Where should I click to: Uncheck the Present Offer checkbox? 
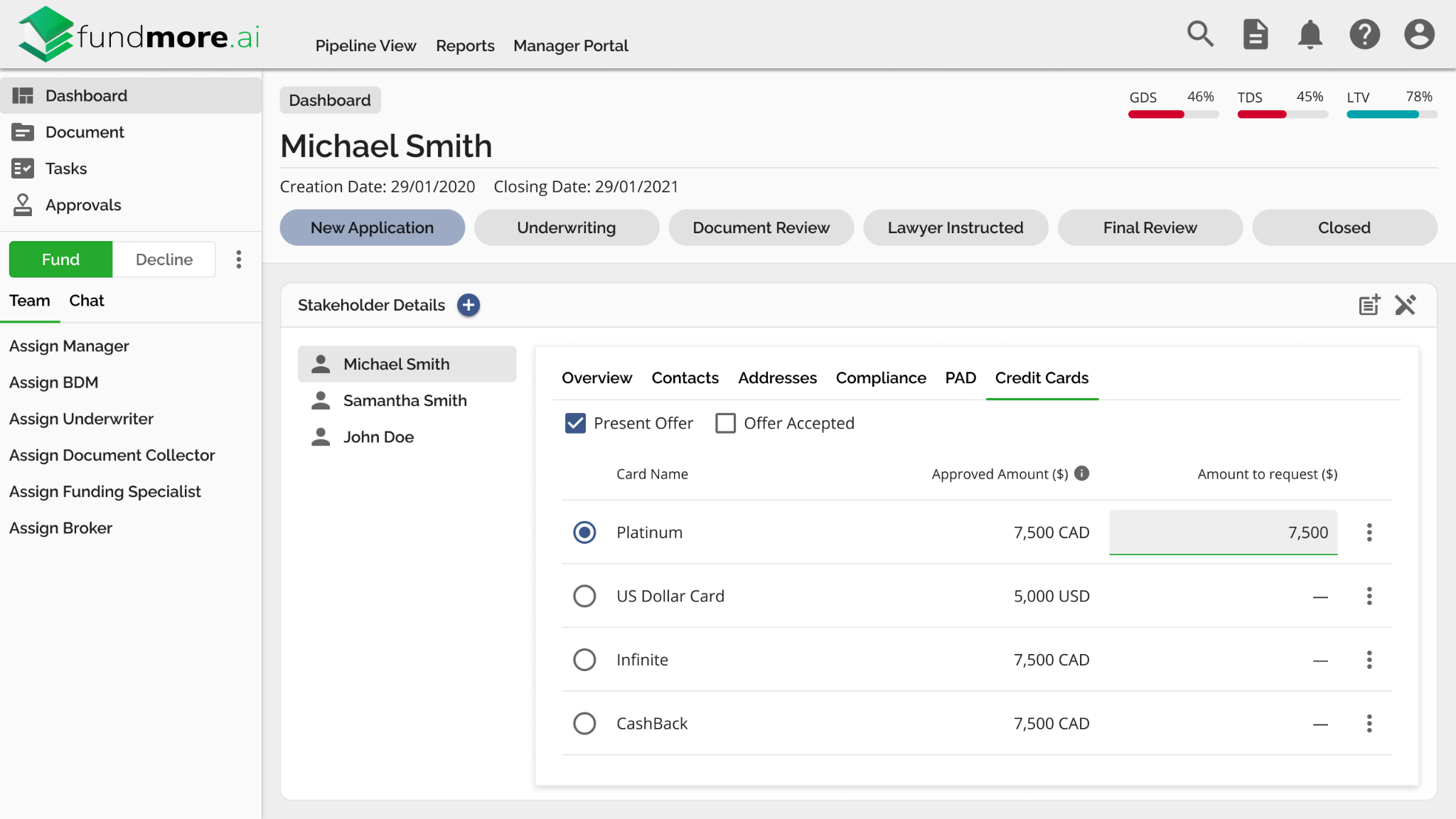point(575,423)
